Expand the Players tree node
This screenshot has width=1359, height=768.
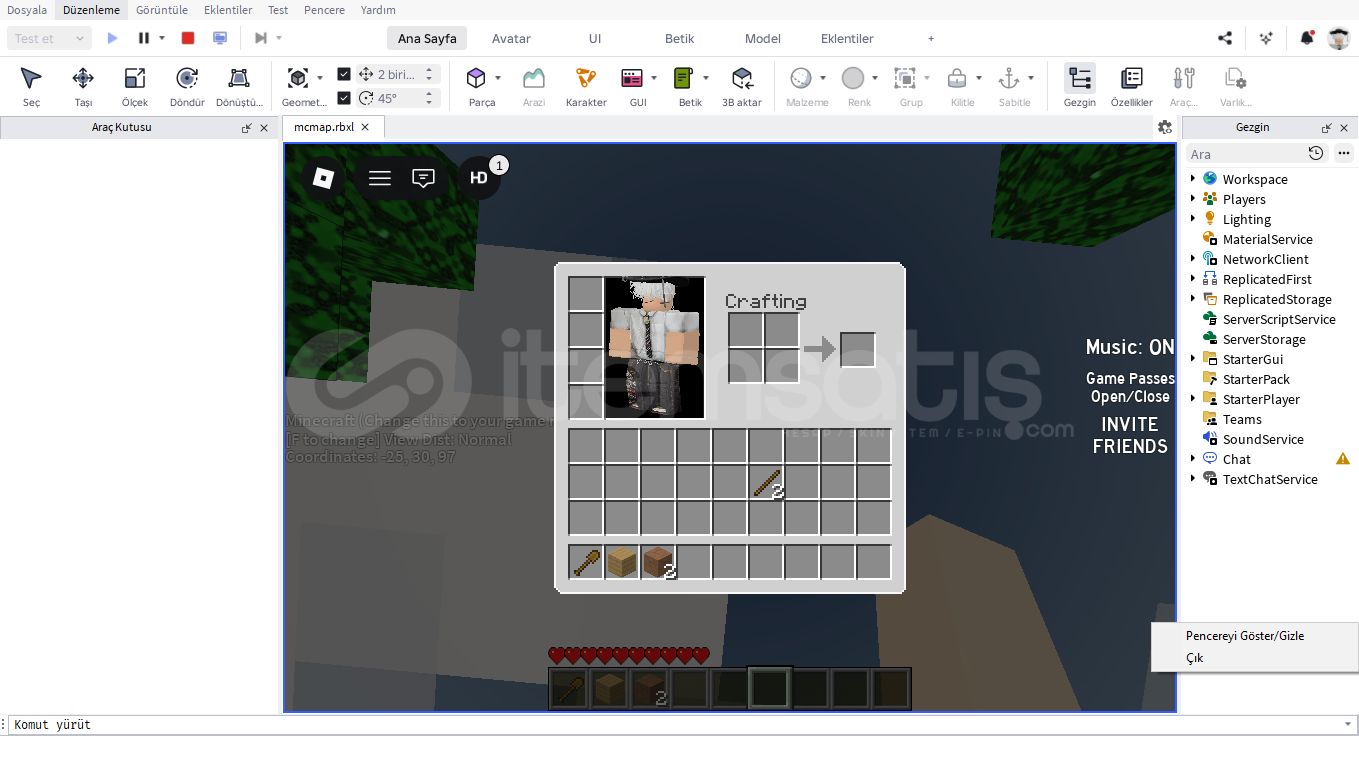[x=1193, y=199]
